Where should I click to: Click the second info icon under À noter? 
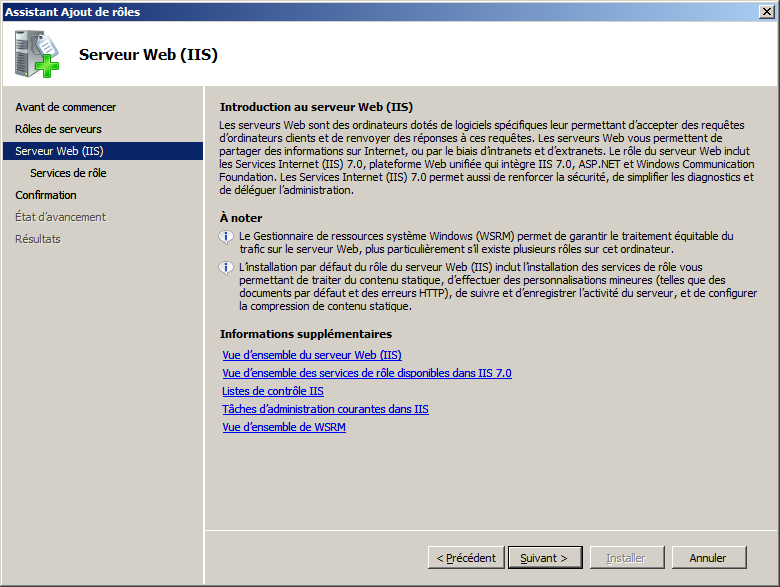(226, 268)
